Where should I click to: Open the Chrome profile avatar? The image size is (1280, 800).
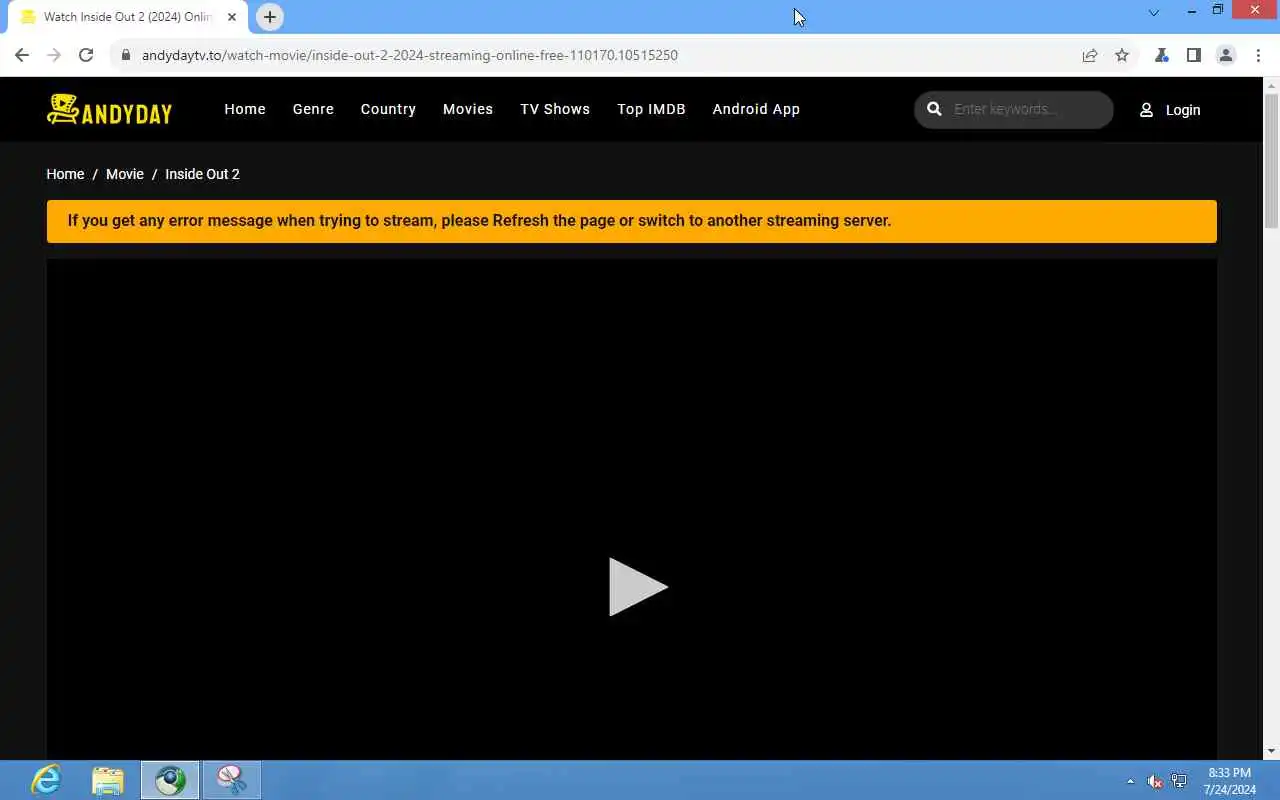[1226, 55]
